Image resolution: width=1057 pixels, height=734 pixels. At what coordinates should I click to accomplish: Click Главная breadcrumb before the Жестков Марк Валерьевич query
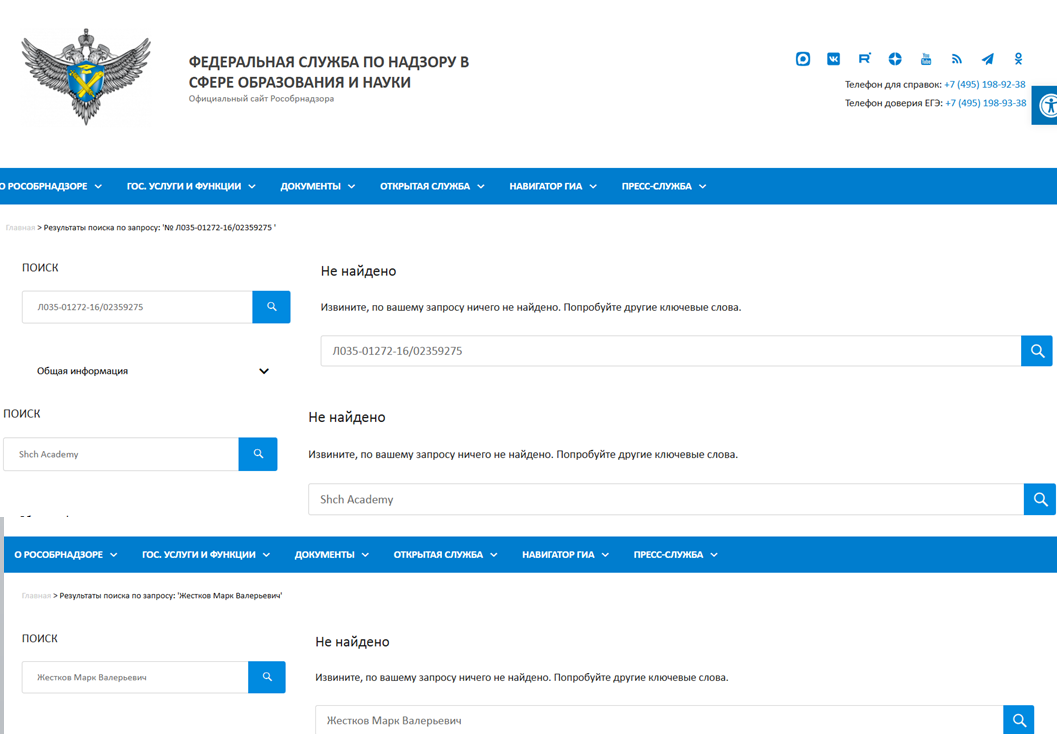[36, 596]
